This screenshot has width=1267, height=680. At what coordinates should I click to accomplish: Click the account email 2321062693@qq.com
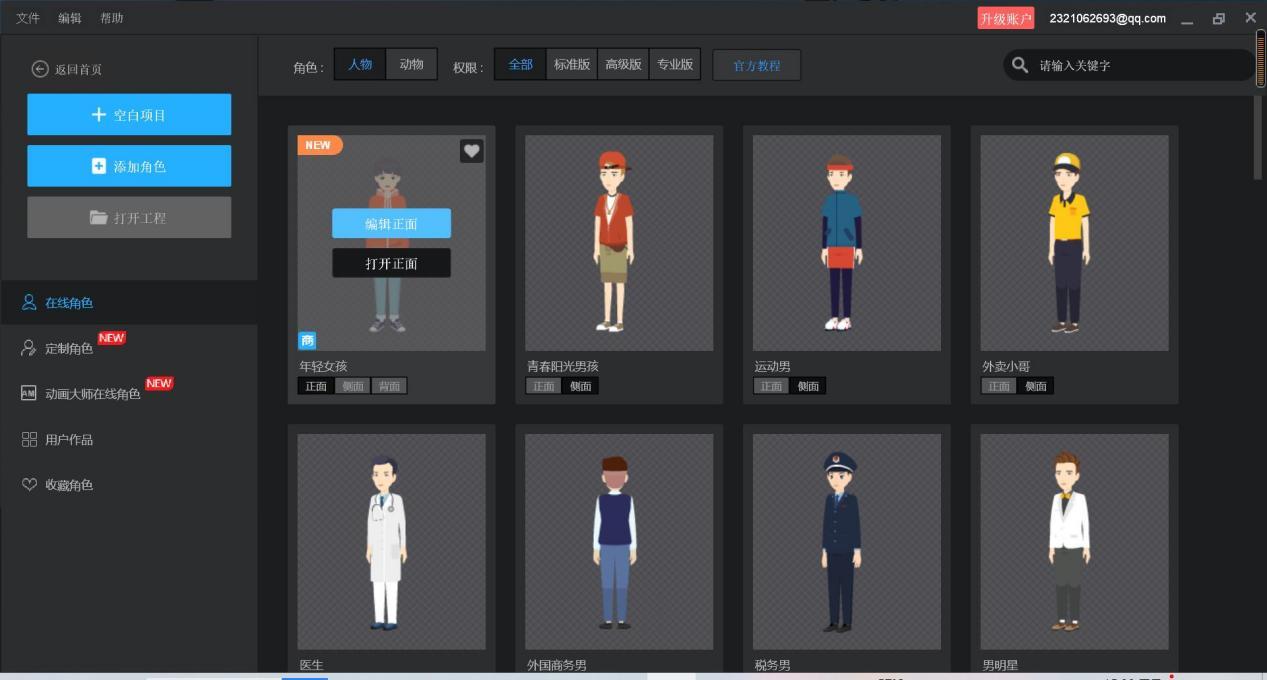pyautogui.click(x=1107, y=18)
